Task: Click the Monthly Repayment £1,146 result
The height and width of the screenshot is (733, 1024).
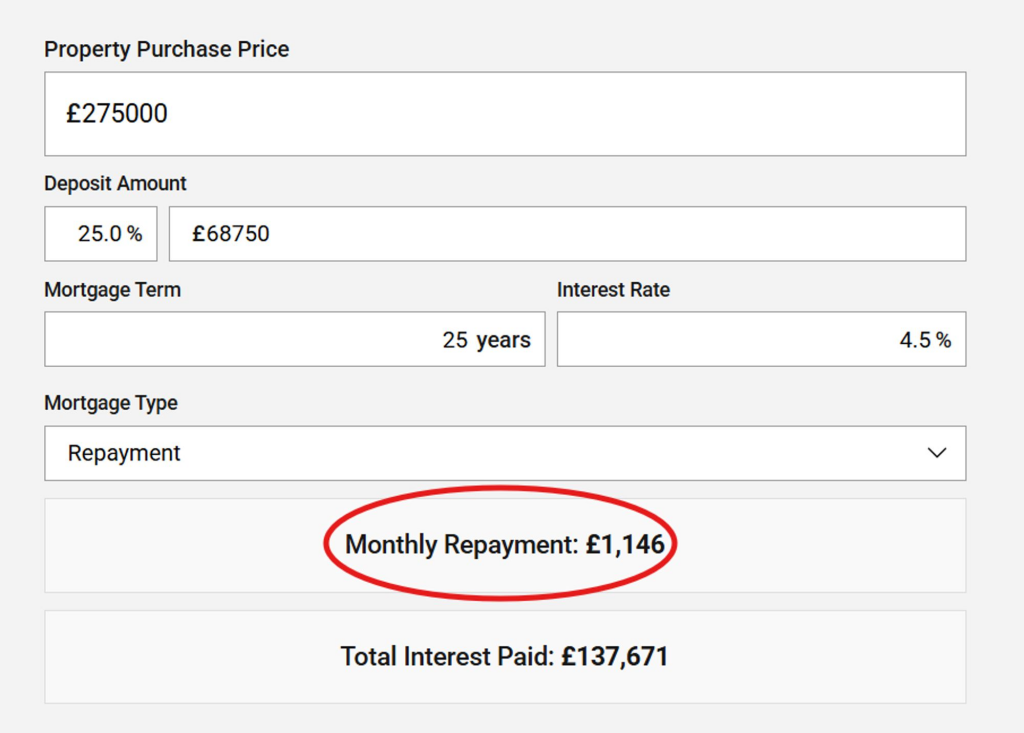Action: tap(504, 545)
